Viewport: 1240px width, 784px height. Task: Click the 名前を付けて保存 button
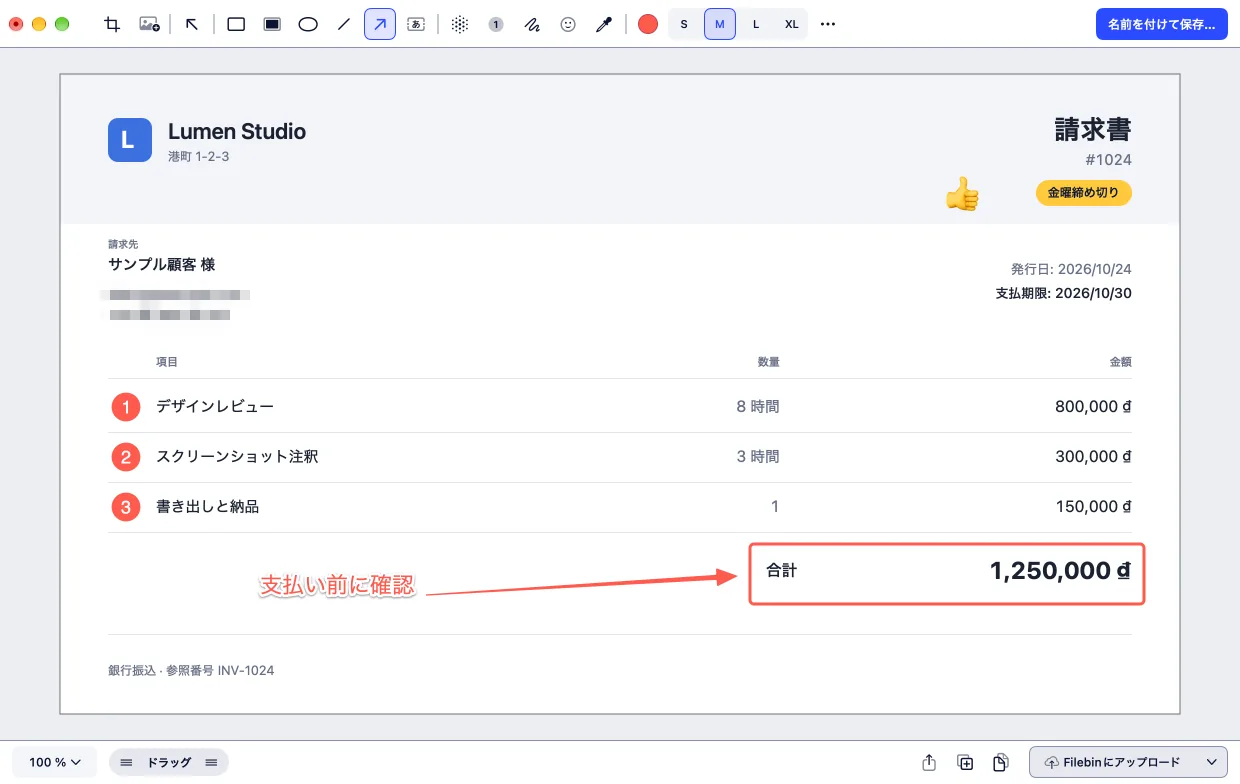click(x=1162, y=24)
